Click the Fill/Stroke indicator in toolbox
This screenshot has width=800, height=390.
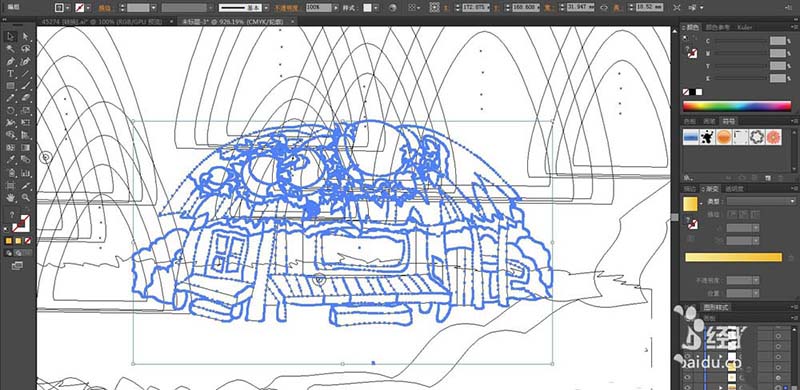(x=20, y=223)
